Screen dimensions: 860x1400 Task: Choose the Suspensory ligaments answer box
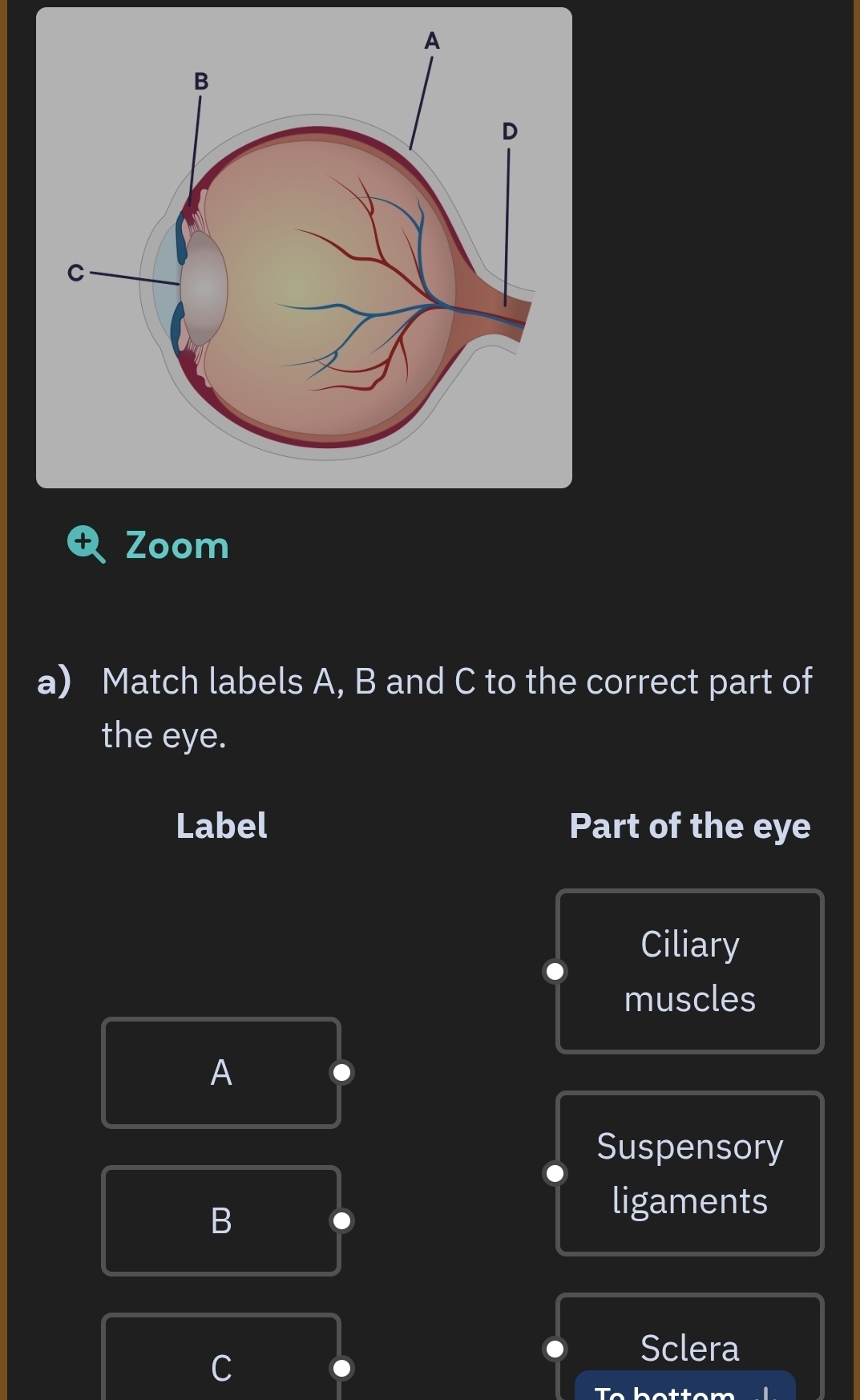coord(689,1173)
